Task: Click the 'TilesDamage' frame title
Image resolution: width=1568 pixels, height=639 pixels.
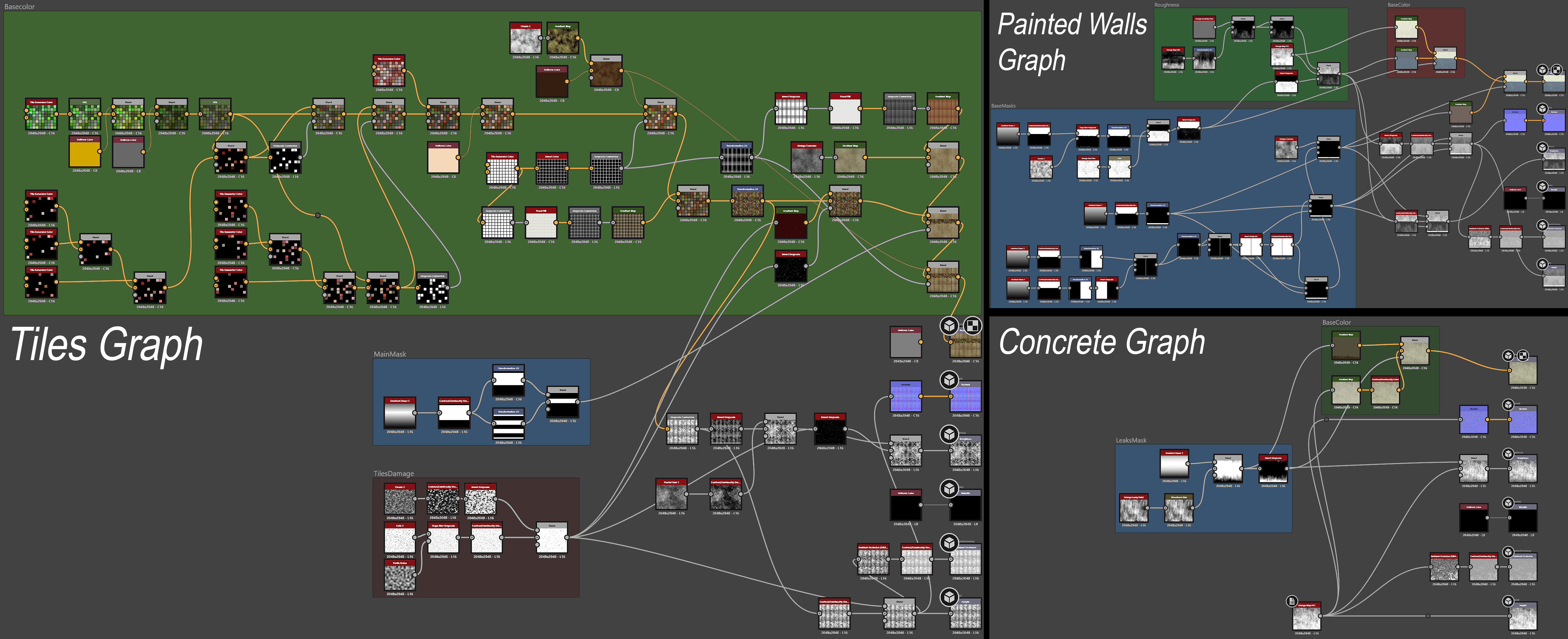Action: click(393, 473)
